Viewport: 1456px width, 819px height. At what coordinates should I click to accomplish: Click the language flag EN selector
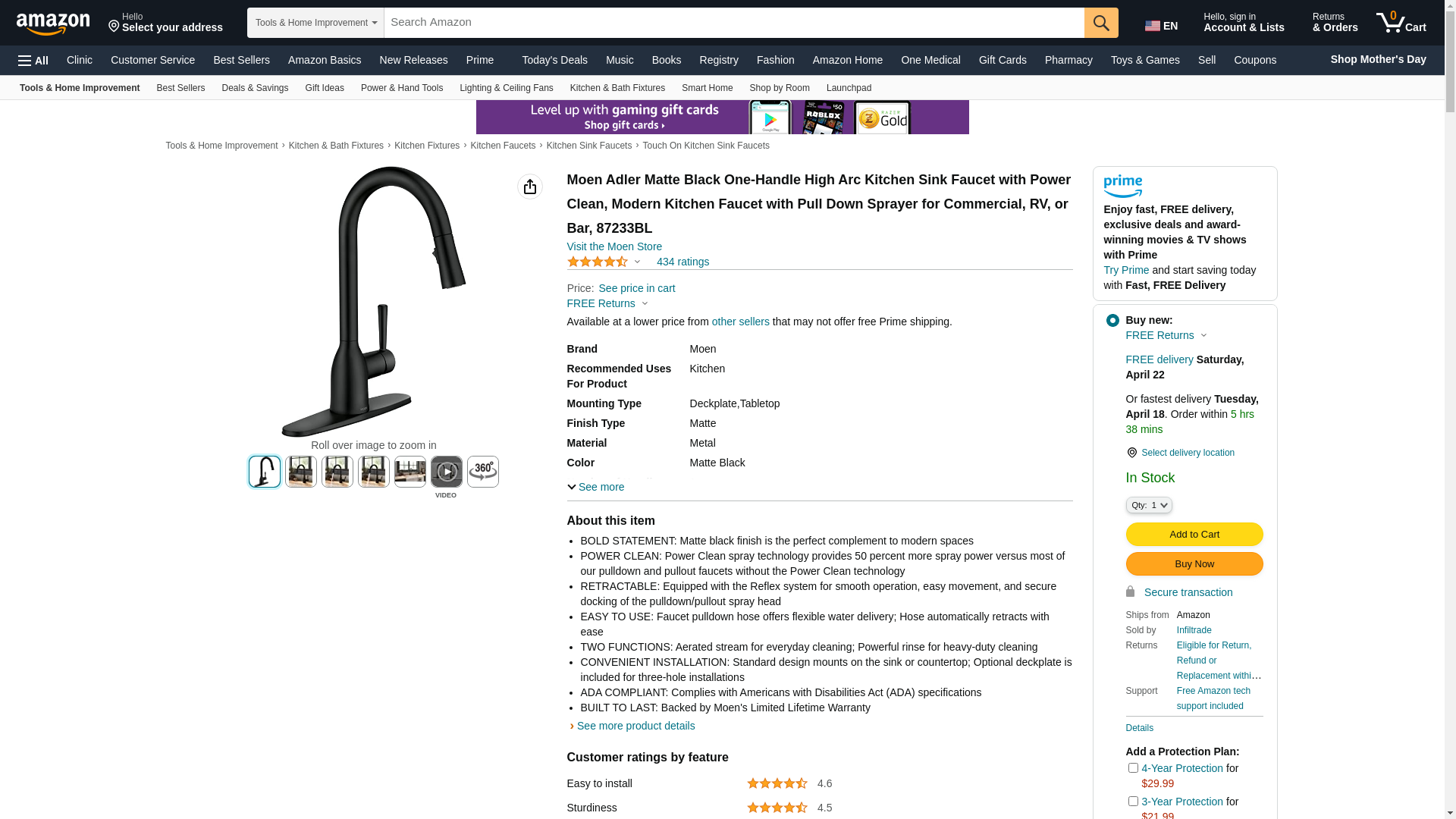click(1162, 26)
